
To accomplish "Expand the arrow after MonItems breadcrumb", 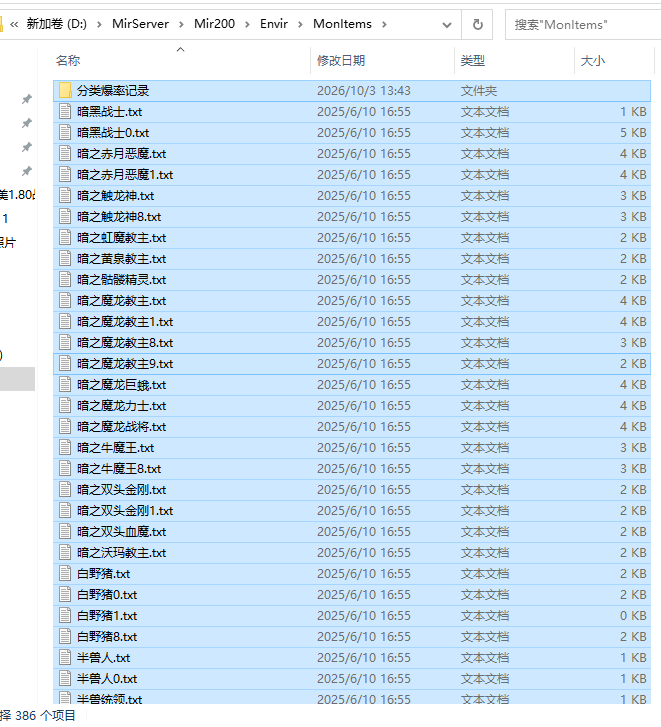I will 384,24.
